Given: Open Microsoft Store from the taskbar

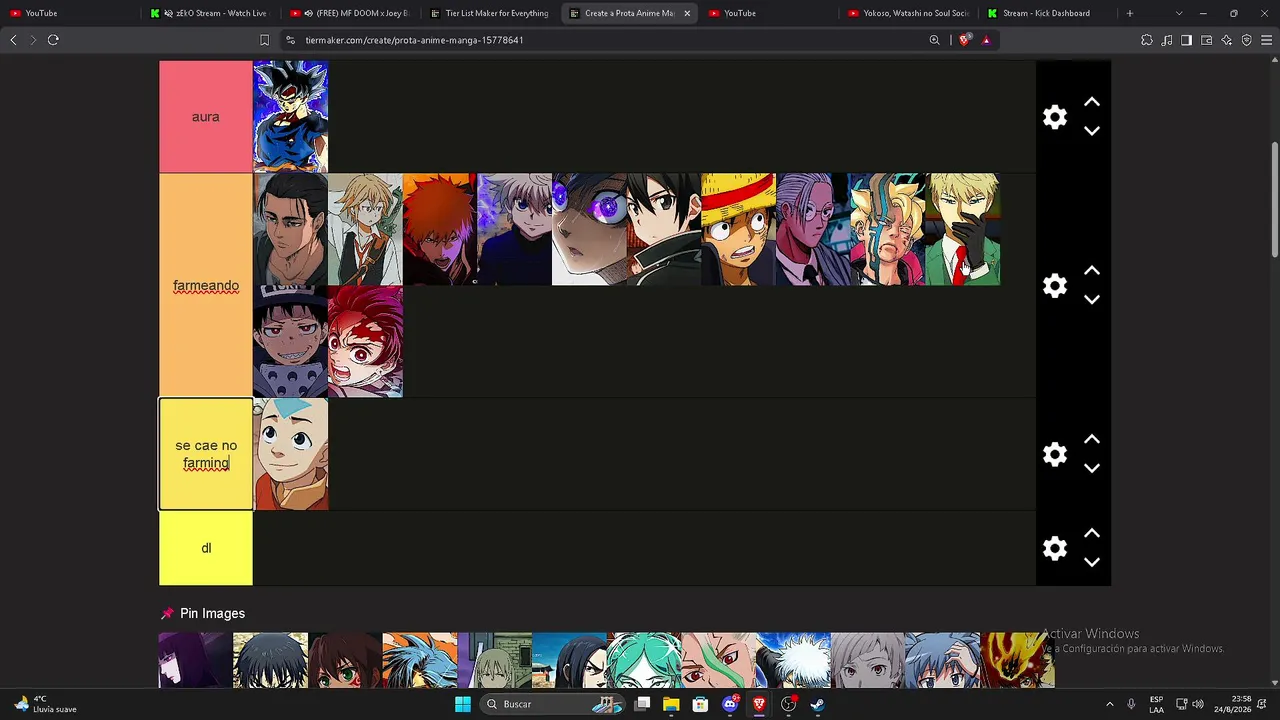Looking at the screenshot, I should point(700,704).
